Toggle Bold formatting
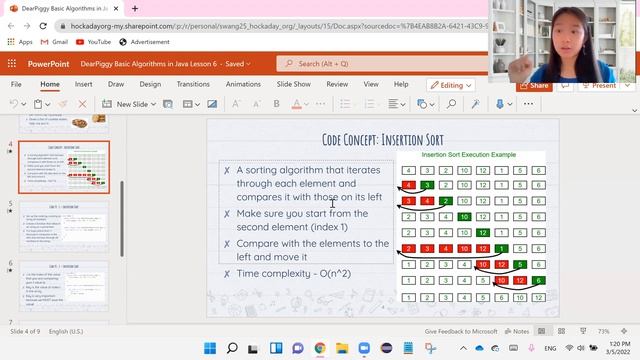The image size is (640, 360). pos(276,104)
